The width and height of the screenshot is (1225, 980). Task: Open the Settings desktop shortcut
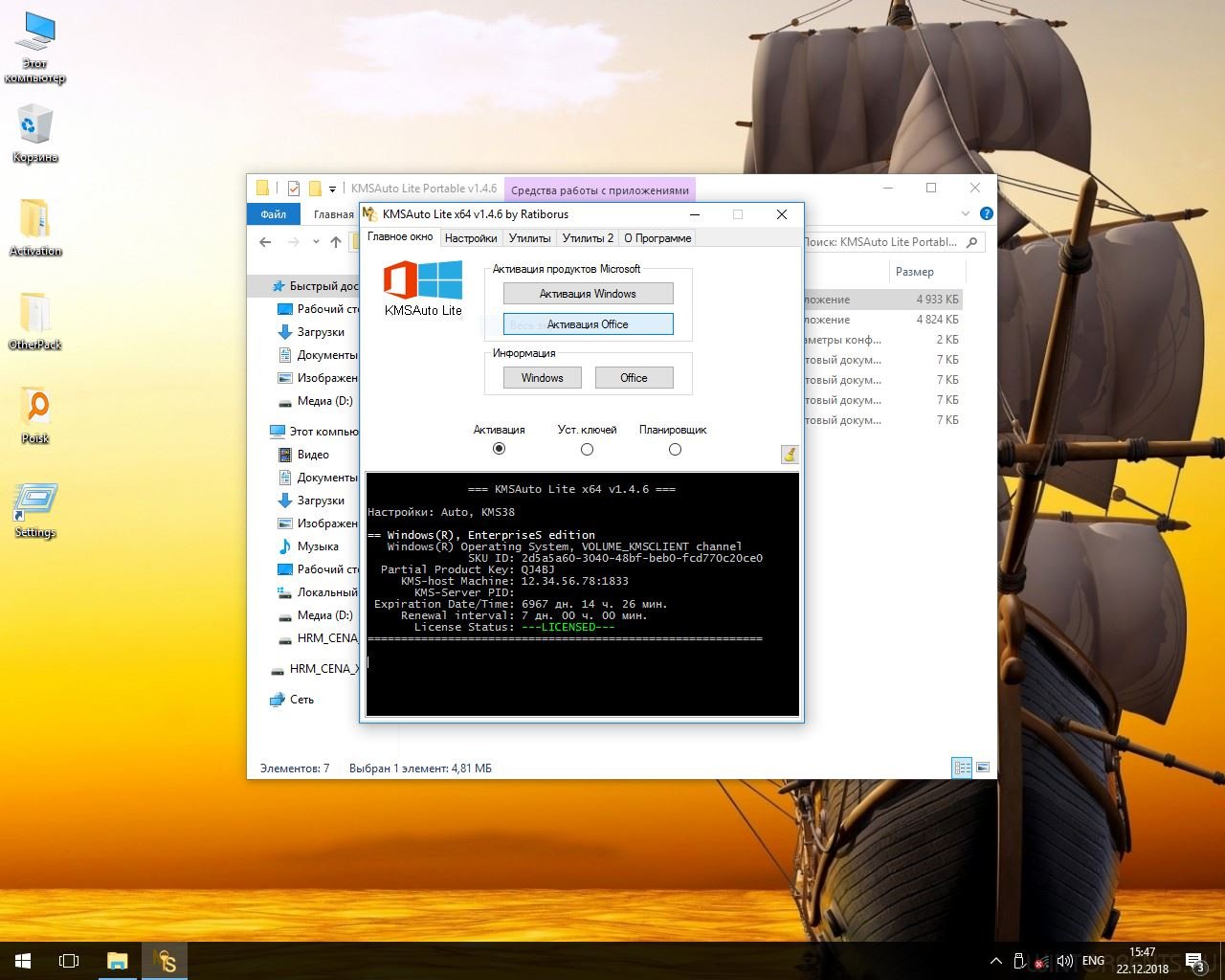click(35, 509)
